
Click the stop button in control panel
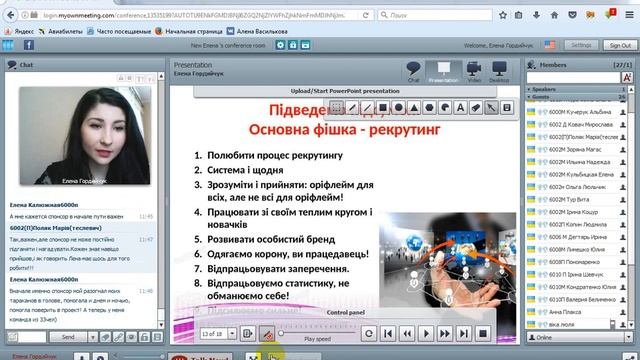483,333
